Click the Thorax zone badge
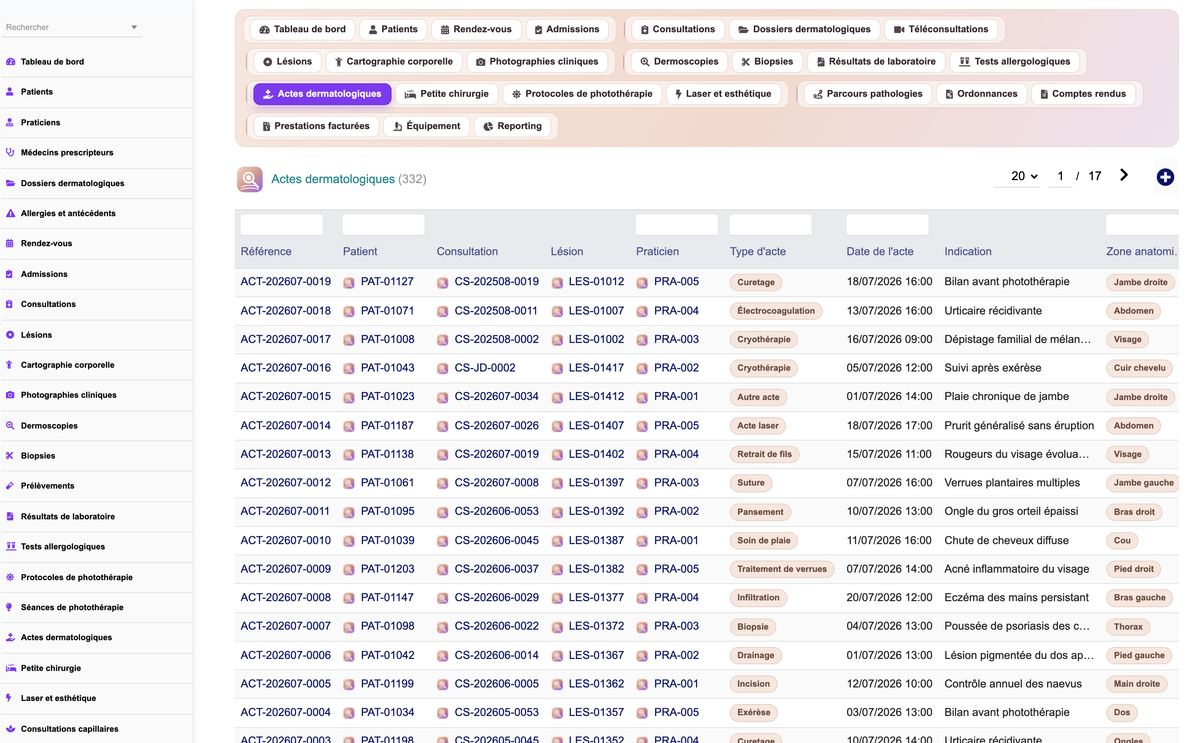The image size is (1200, 743). click(x=1128, y=627)
